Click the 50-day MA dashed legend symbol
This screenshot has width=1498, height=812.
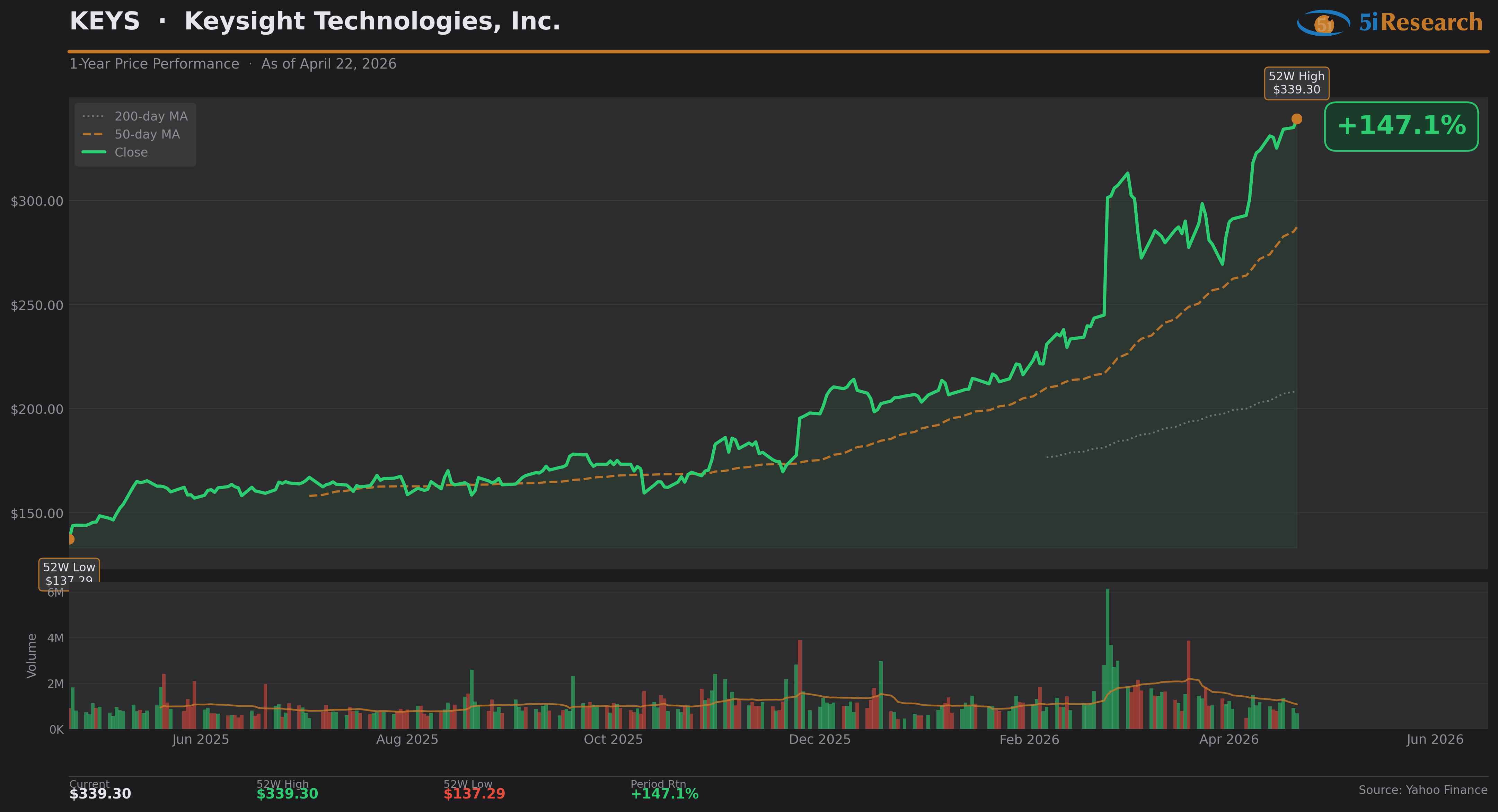(x=93, y=134)
